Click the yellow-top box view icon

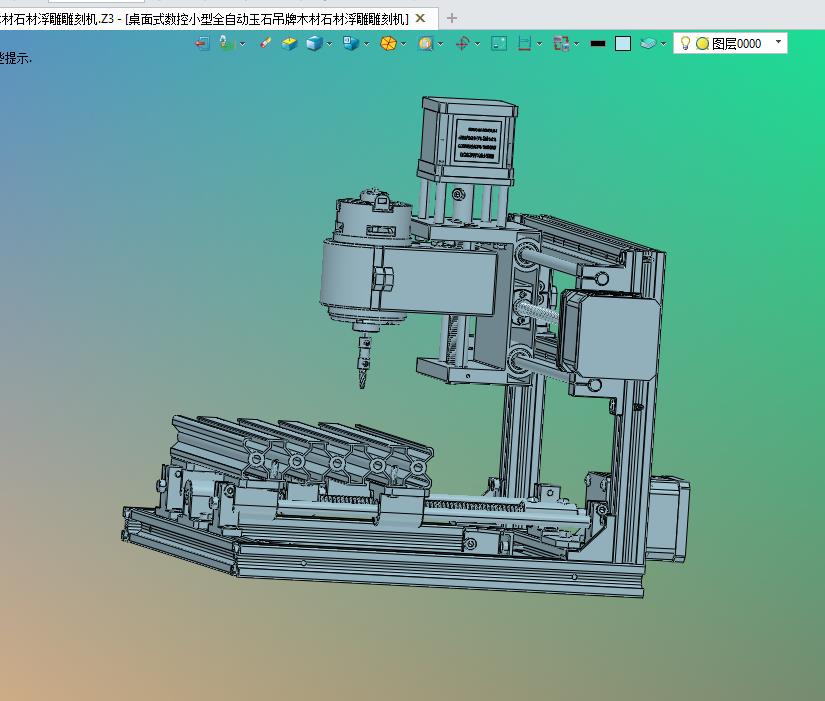289,43
